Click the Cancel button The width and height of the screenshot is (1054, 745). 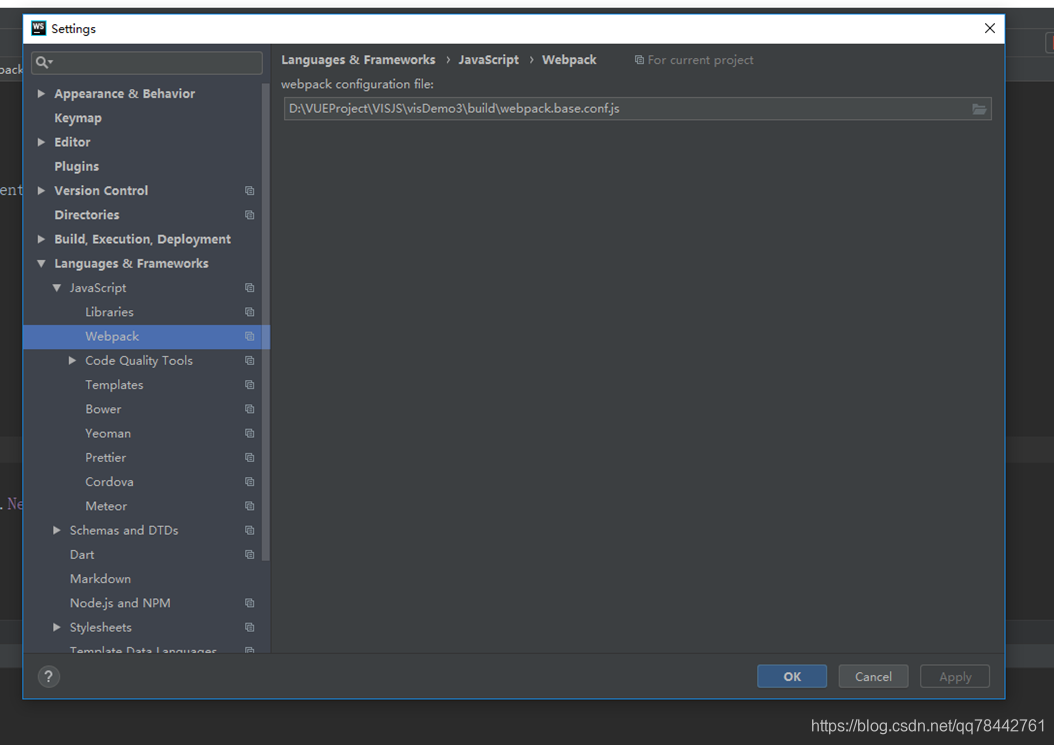tap(873, 676)
